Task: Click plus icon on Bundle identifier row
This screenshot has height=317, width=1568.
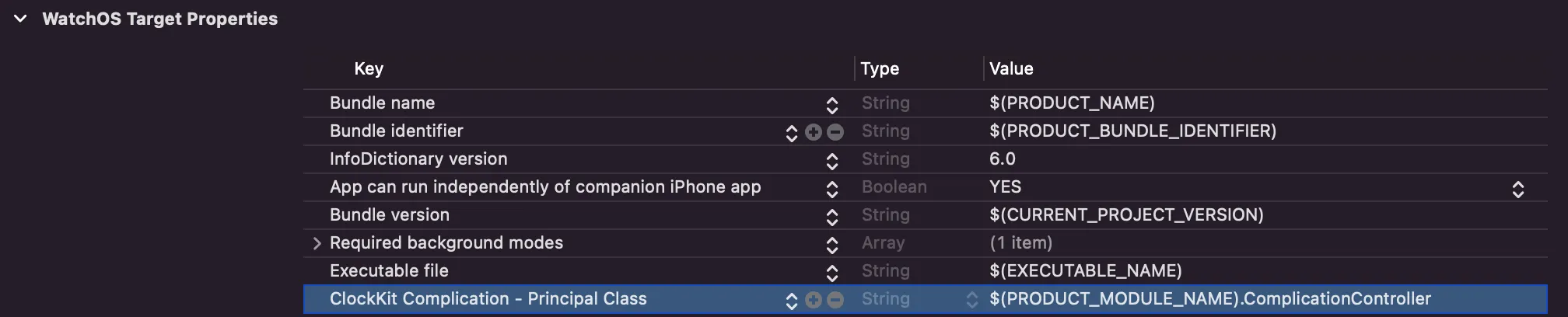Action: (x=814, y=132)
